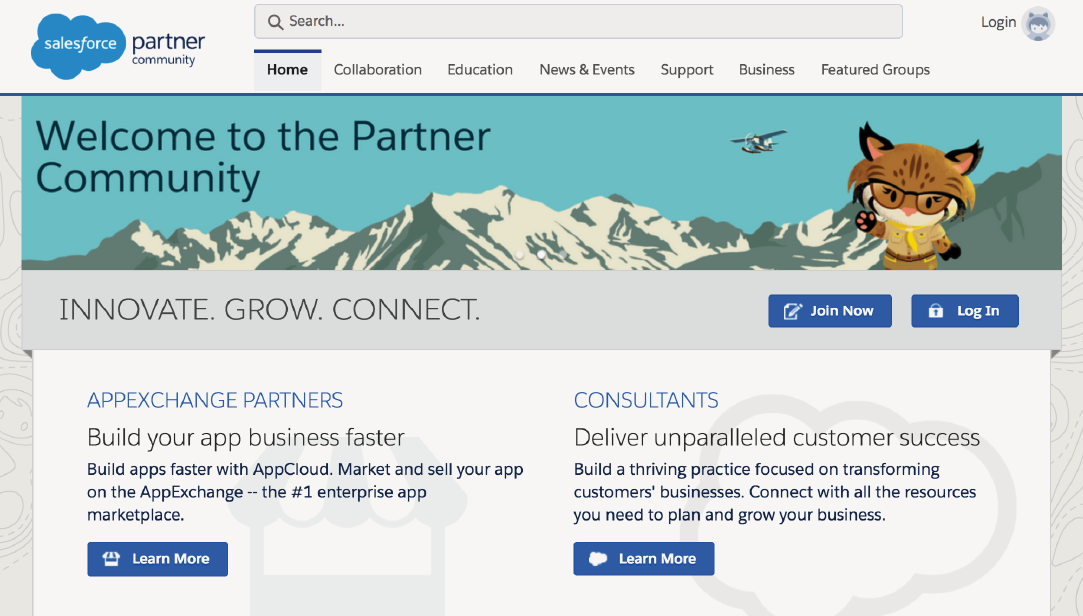This screenshot has height=616, width=1083.
Task: Select Support from the navigation bar
Action: click(687, 70)
